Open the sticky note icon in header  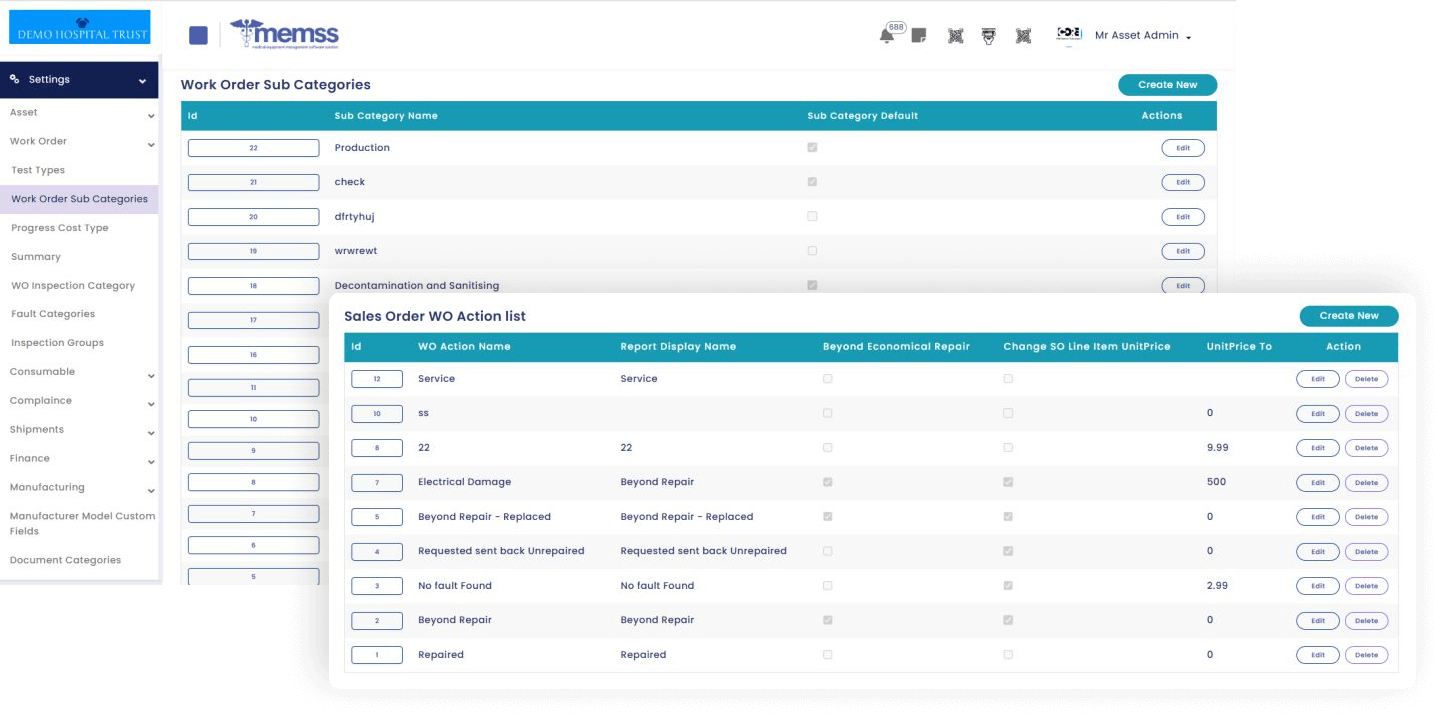click(x=919, y=36)
